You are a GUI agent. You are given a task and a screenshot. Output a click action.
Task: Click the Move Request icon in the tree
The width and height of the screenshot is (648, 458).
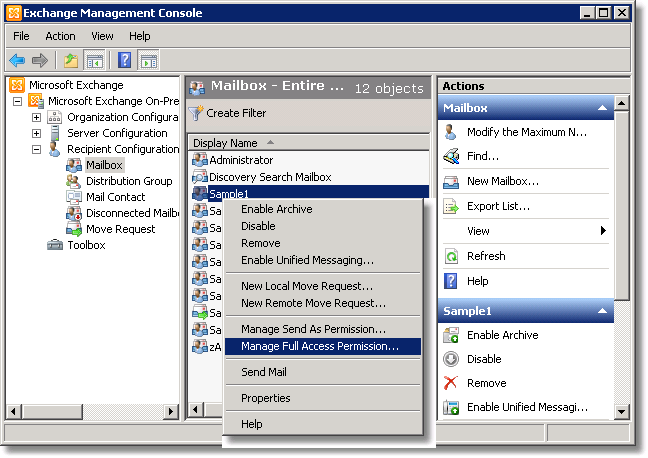74,229
